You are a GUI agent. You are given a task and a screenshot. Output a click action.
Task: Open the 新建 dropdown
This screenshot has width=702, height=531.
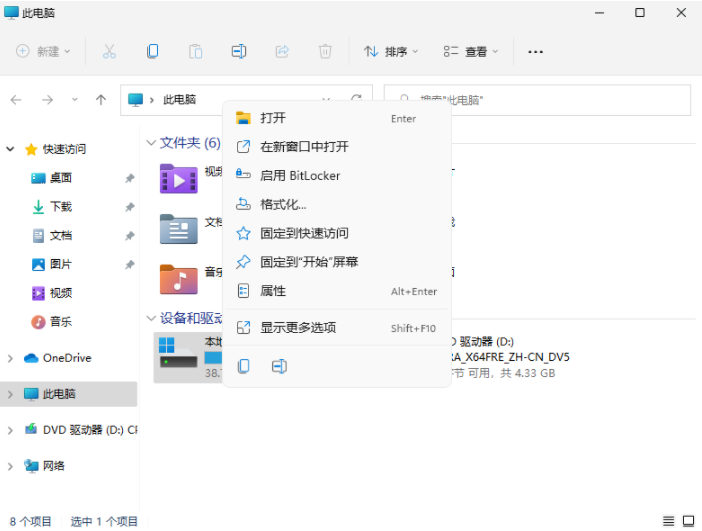[44, 51]
